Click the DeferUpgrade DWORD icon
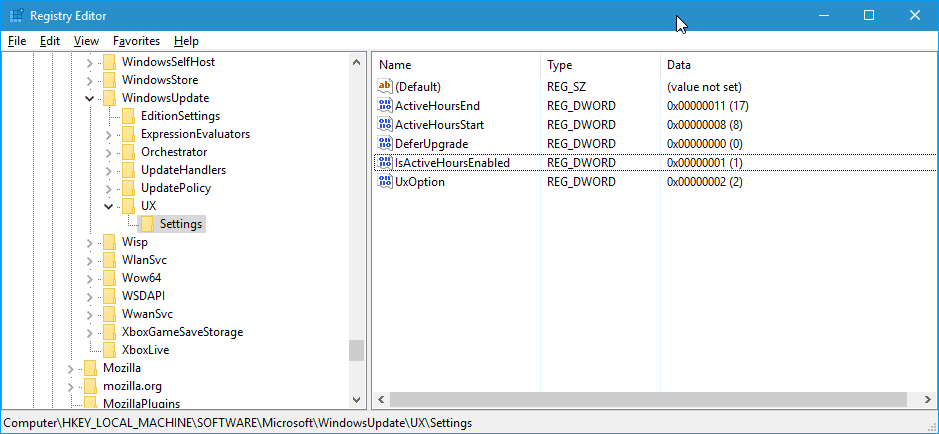This screenshot has width=939, height=434. tap(384, 144)
